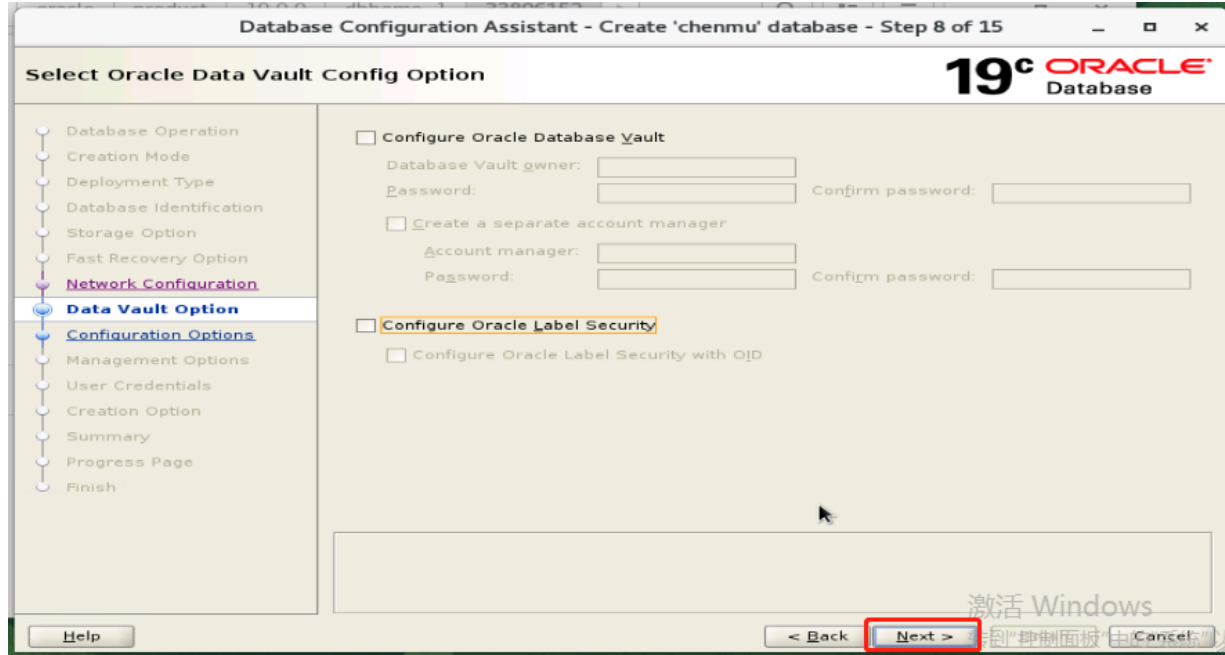Select Management Options step in sidebar

157,360
